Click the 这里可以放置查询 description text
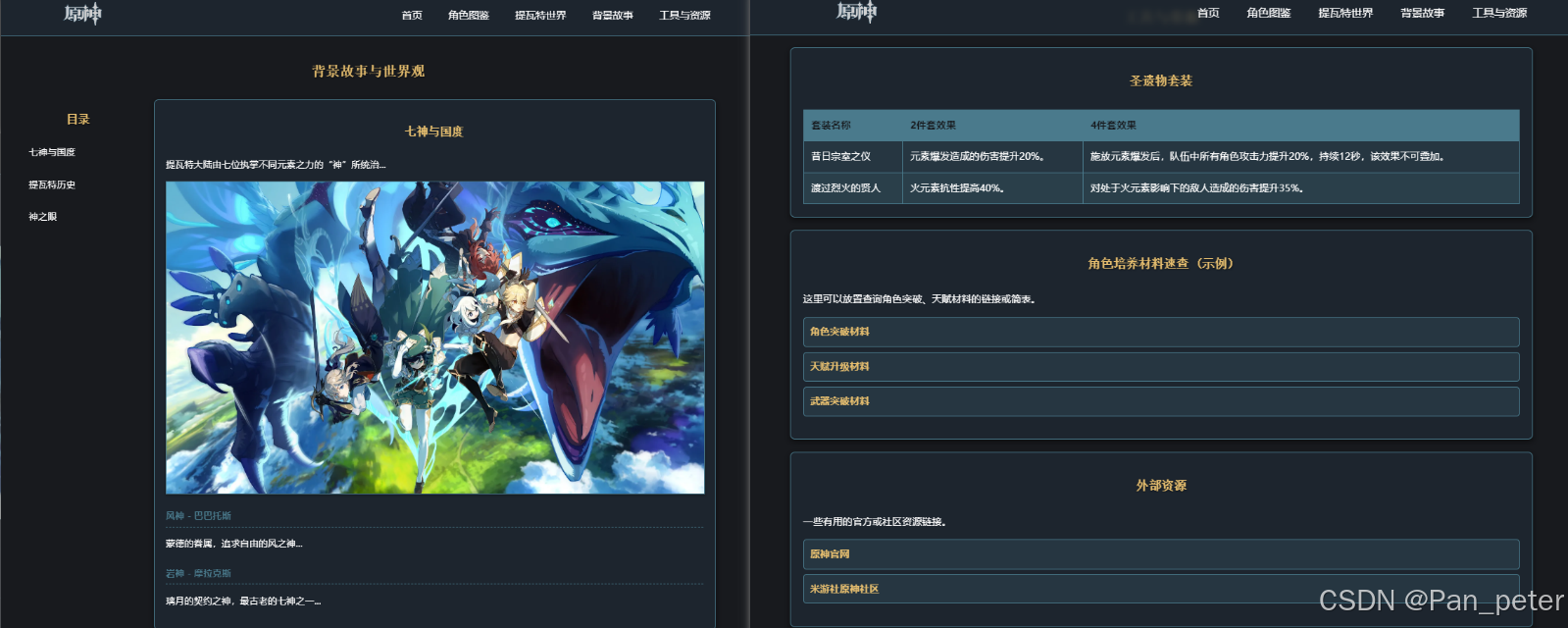Screen dimensions: 1568x628 point(919,299)
